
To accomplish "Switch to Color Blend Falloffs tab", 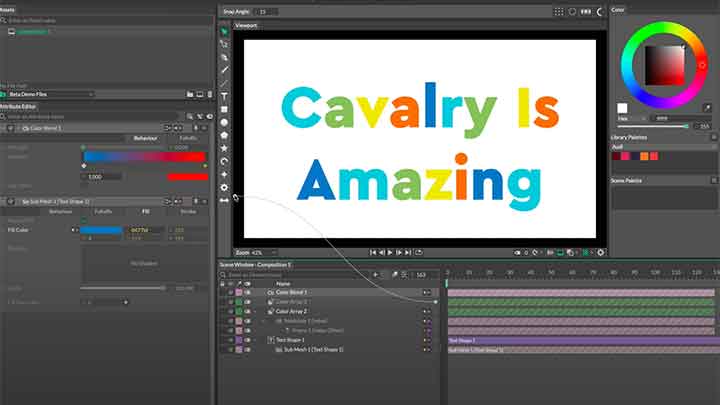I will [x=188, y=138].
